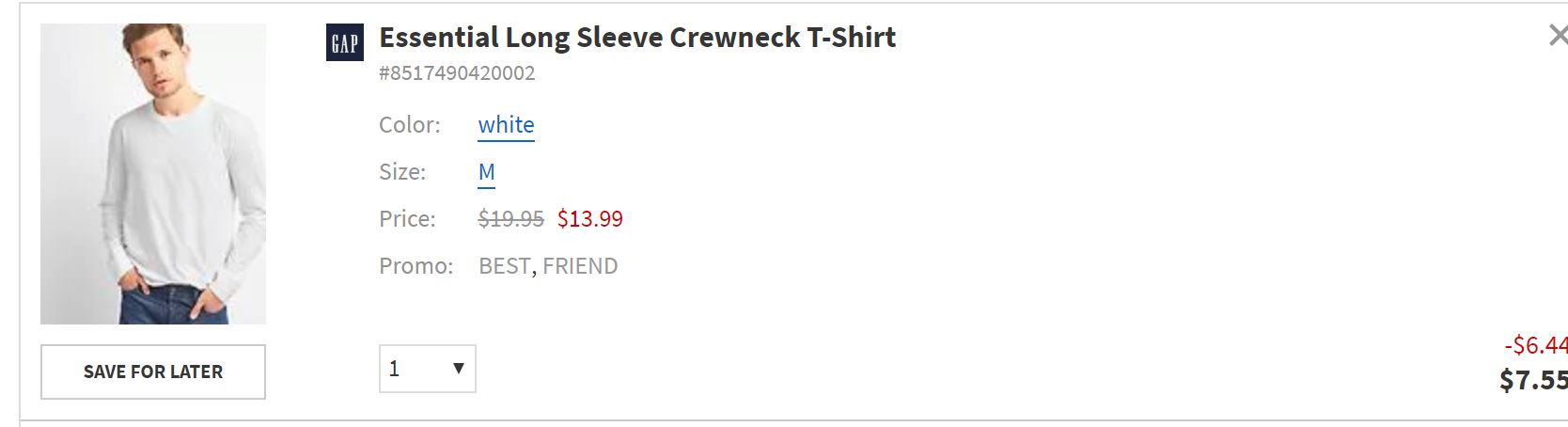Click the $7.55 final total
The height and width of the screenshot is (427, 1568).
pos(1533,380)
